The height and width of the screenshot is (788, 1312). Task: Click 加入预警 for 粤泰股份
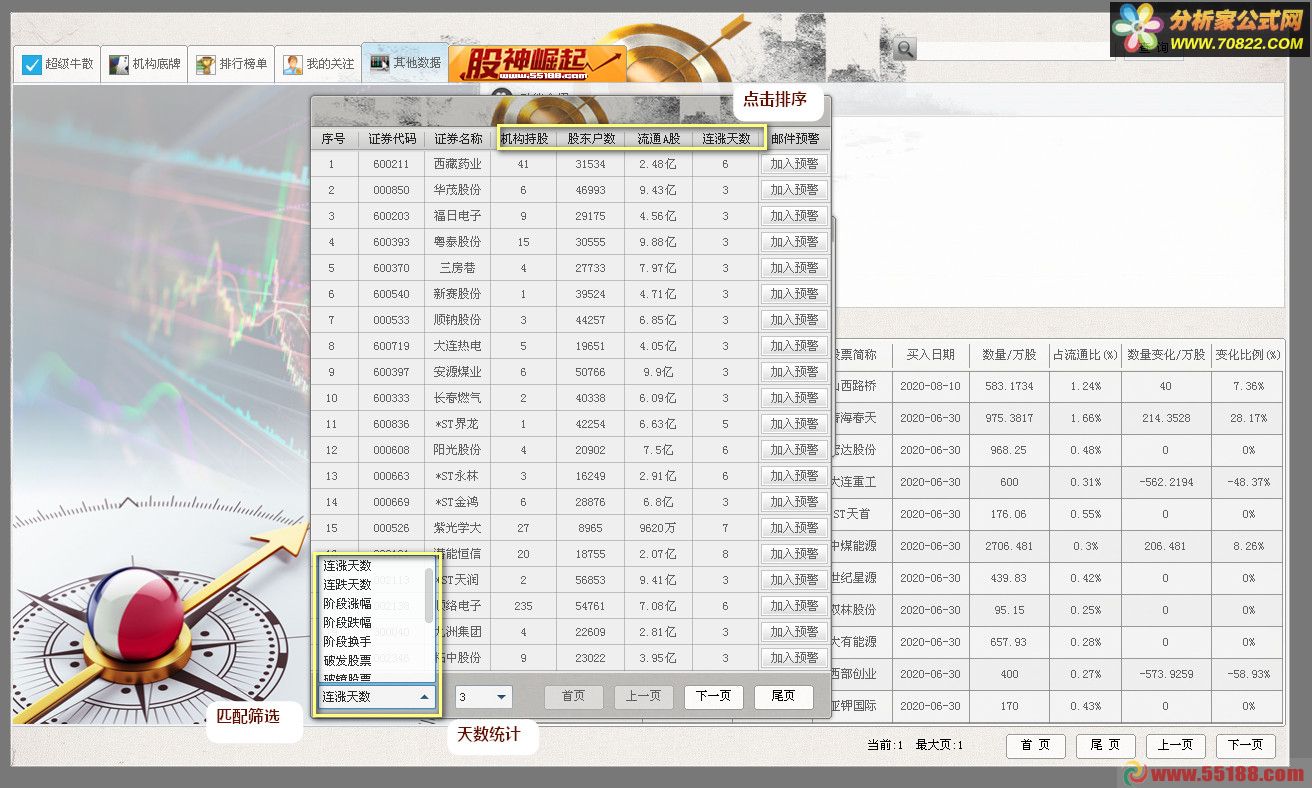tap(794, 242)
